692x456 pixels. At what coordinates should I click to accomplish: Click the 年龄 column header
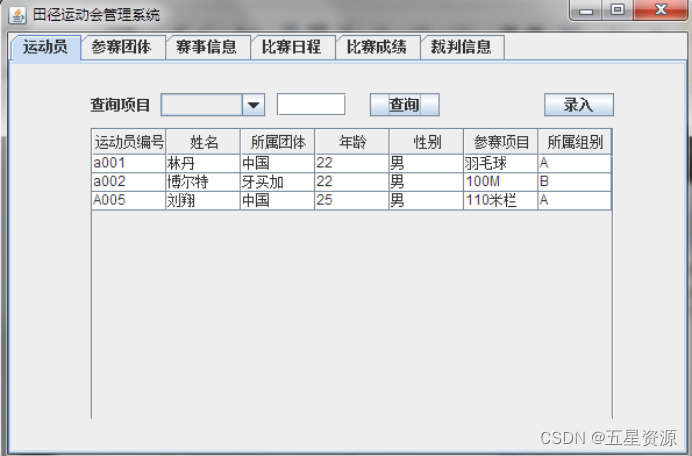coord(352,142)
